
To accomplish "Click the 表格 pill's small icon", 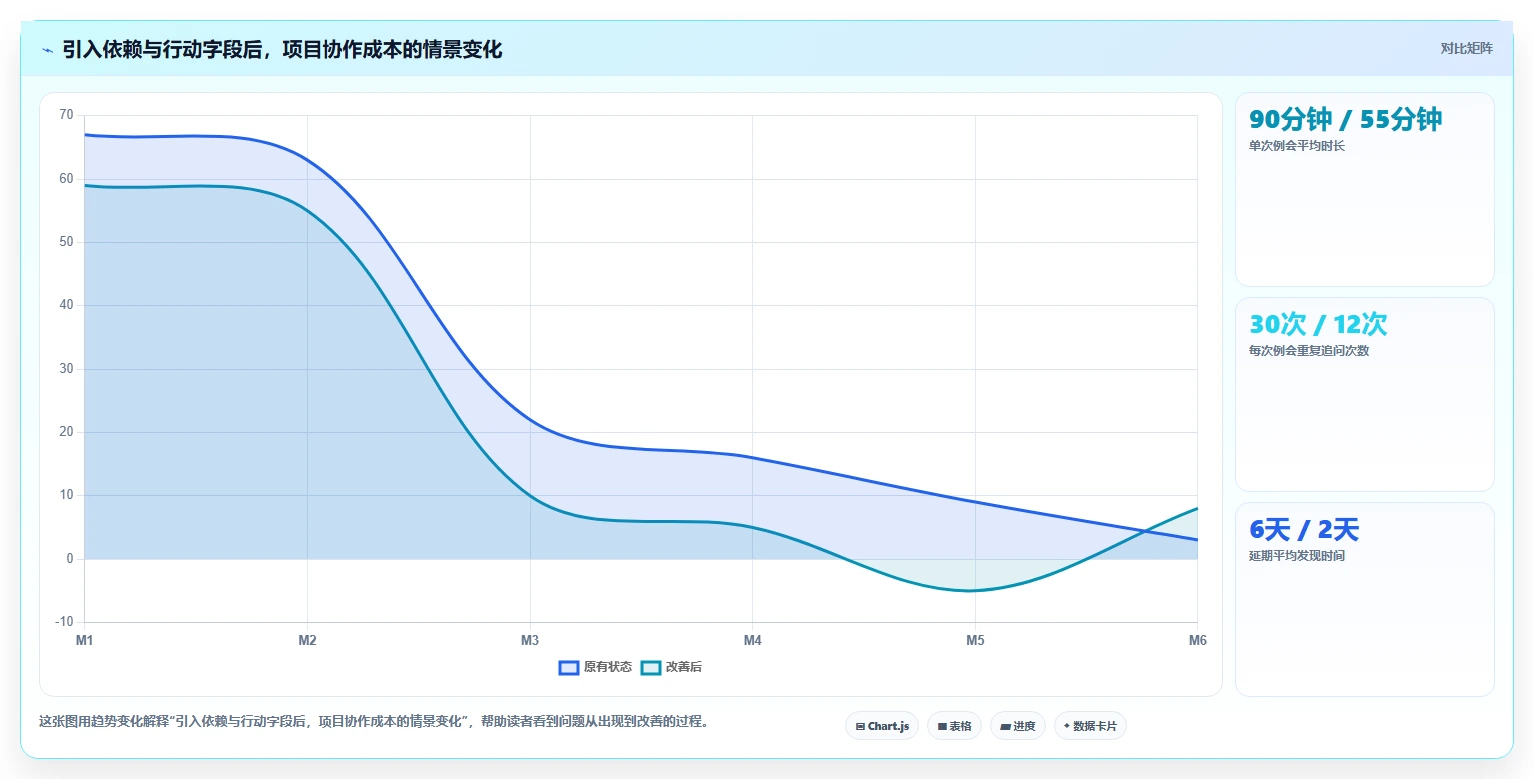I will 942,726.
